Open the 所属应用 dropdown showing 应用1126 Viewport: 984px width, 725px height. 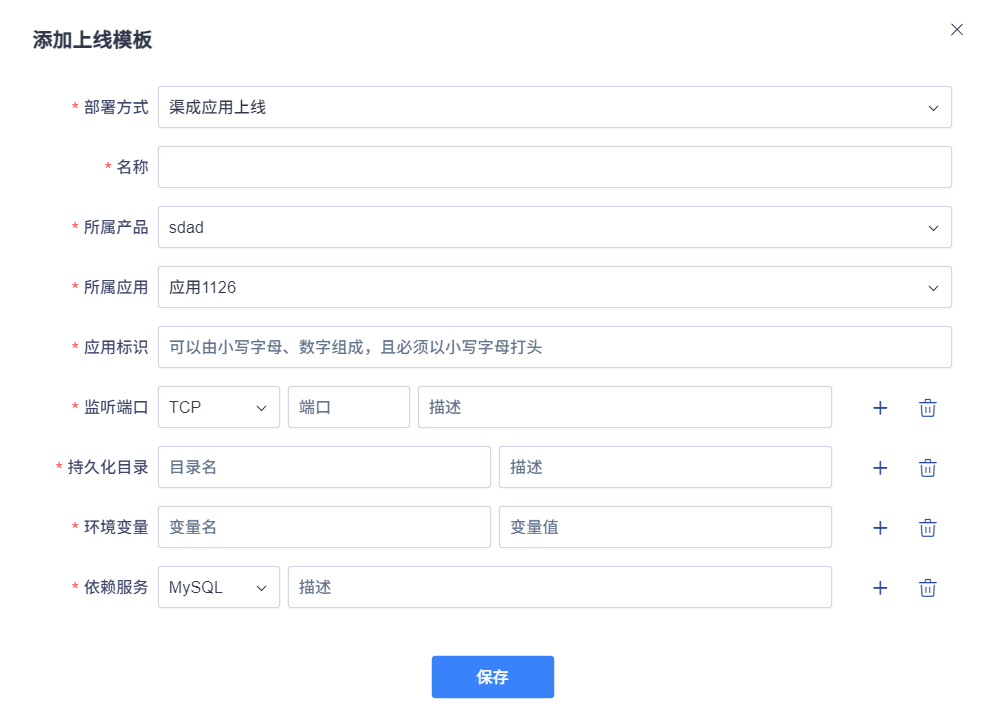pyautogui.click(x=554, y=287)
